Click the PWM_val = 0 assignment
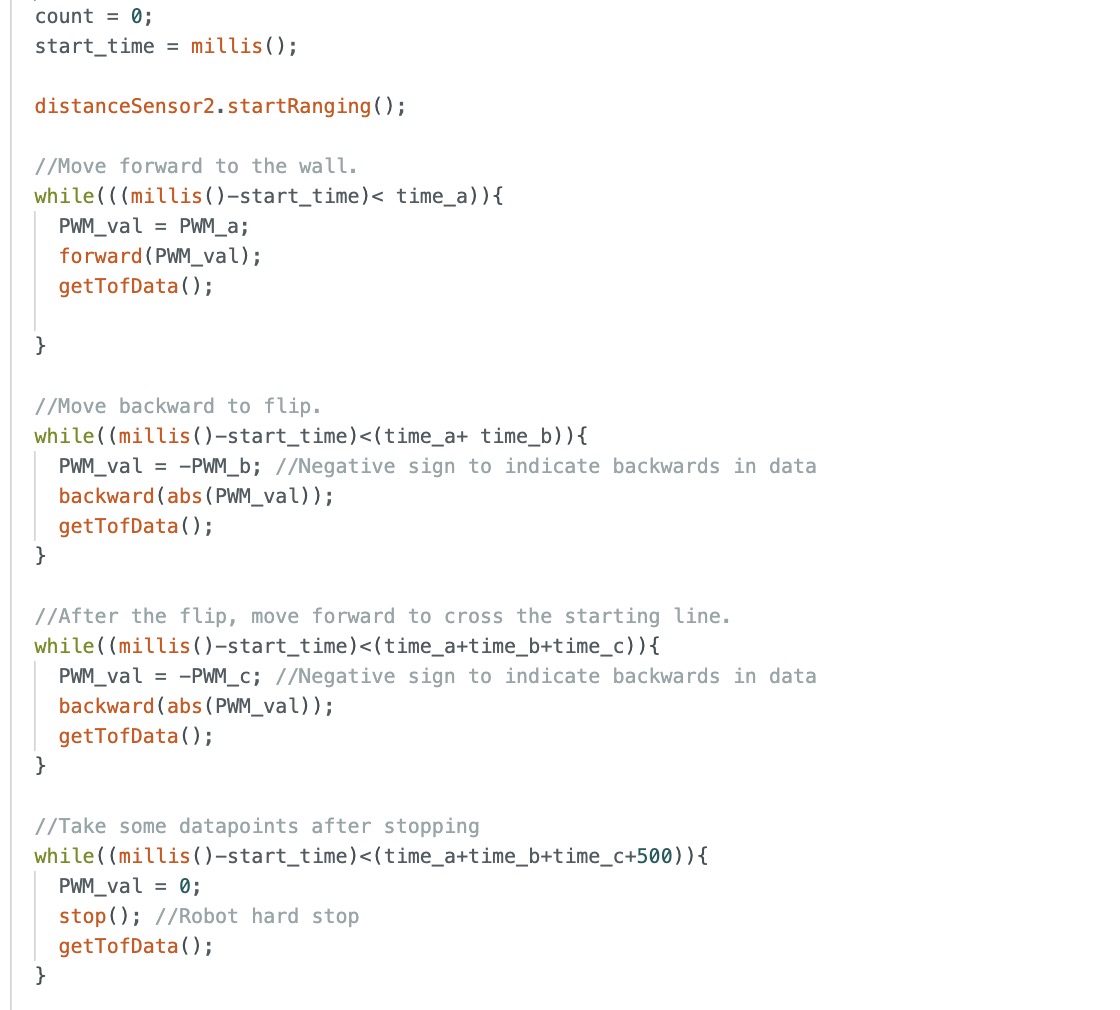The height and width of the screenshot is (1010, 1120). tap(130, 886)
